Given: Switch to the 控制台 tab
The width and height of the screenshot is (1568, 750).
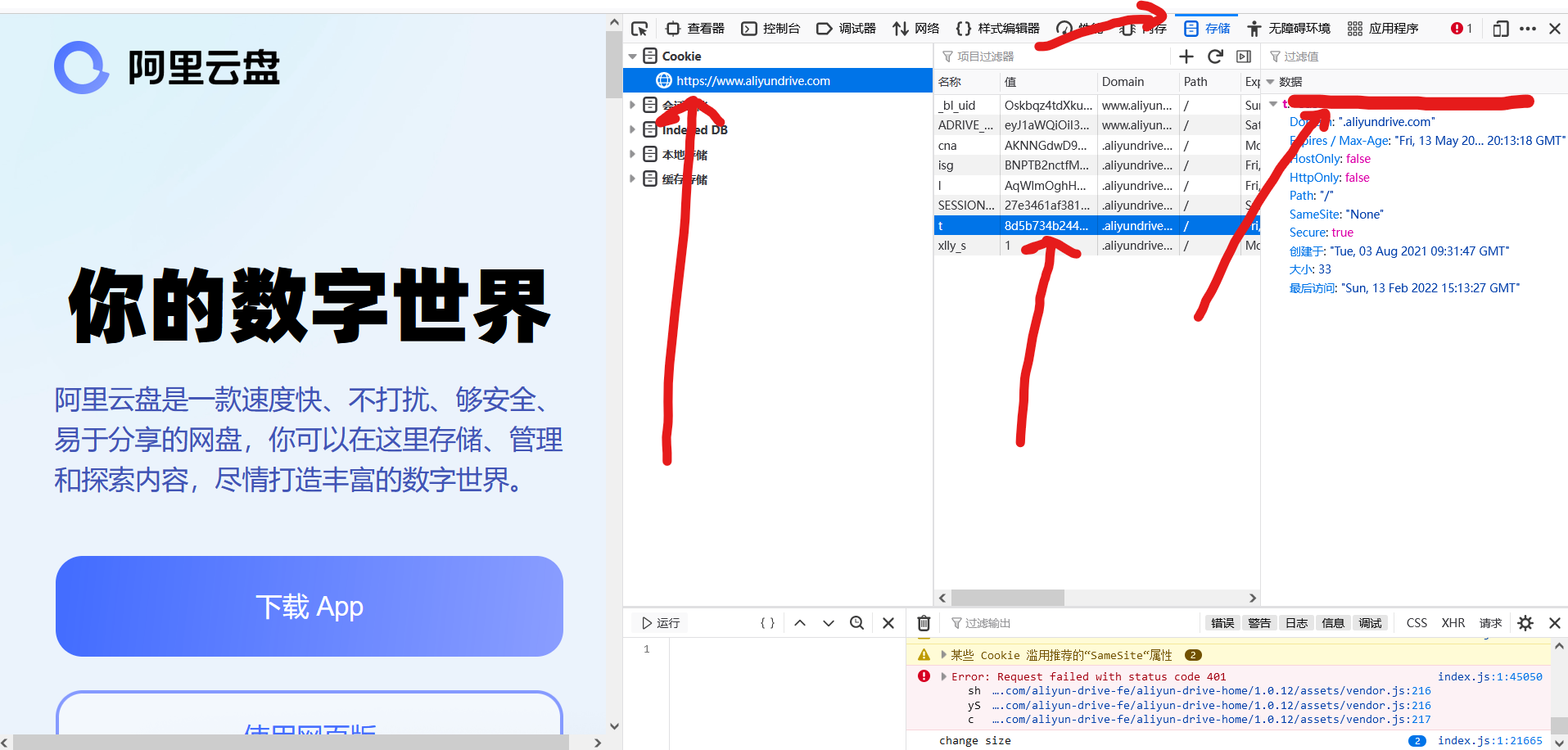Looking at the screenshot, I should tap(770, 29).
